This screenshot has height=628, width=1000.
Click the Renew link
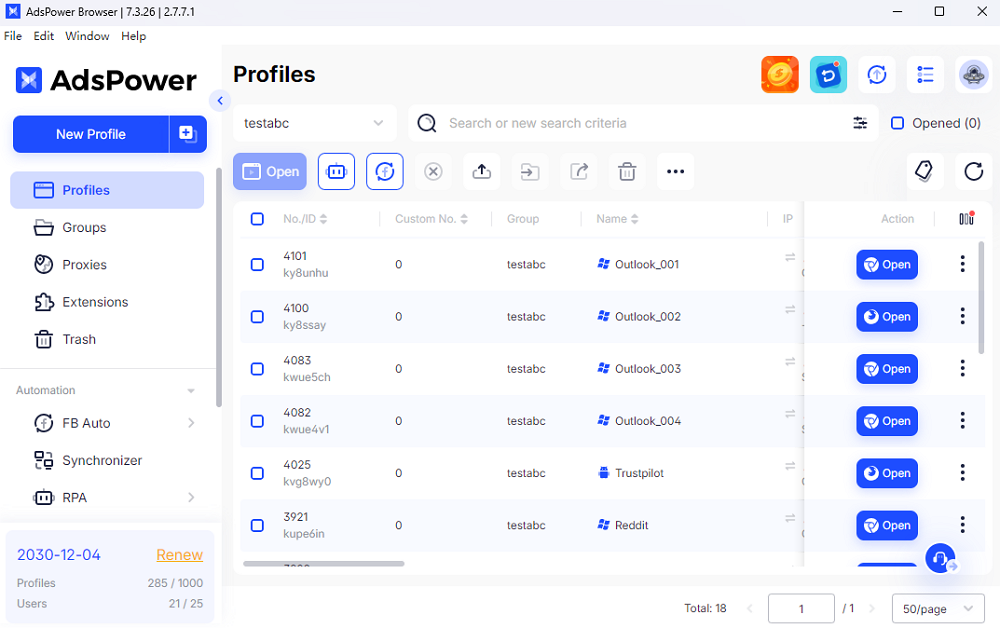tap(180, 554)
